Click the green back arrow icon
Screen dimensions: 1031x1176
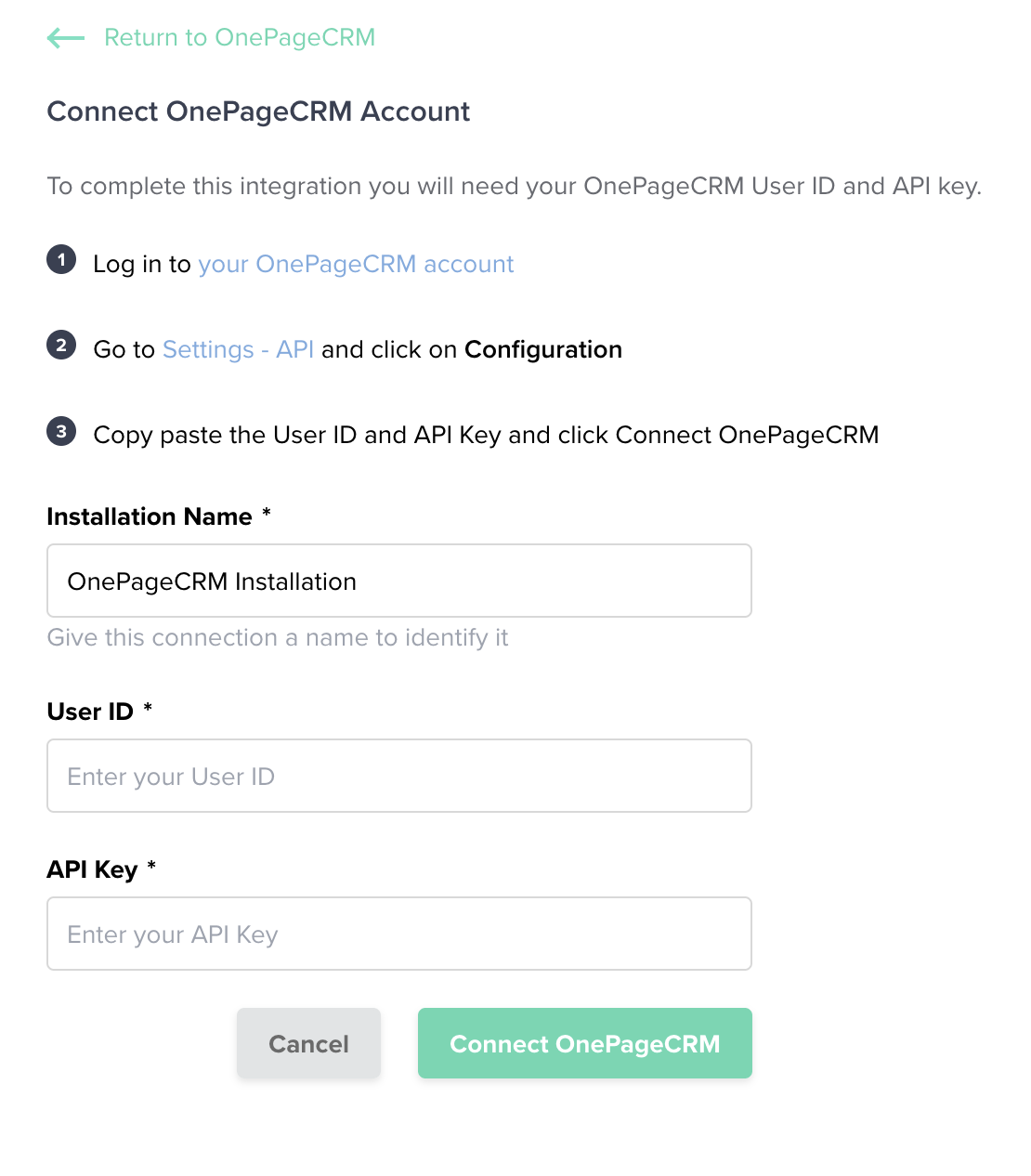[x=64, y=37]
